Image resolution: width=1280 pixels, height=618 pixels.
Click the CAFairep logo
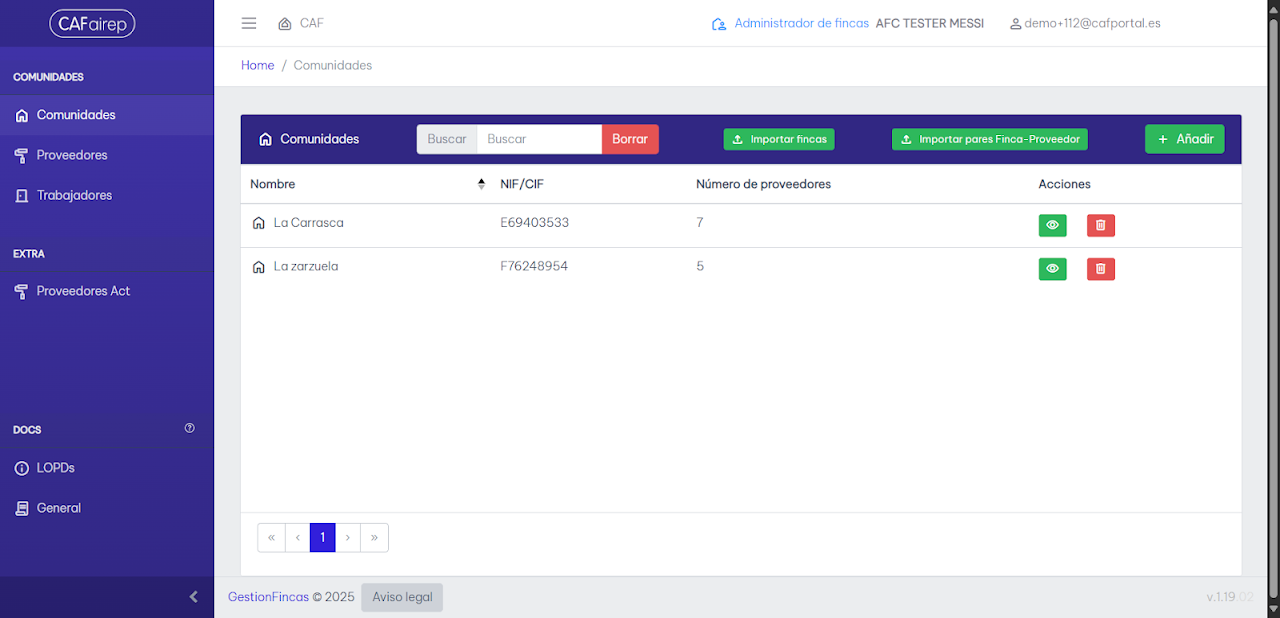coord(92,23)
